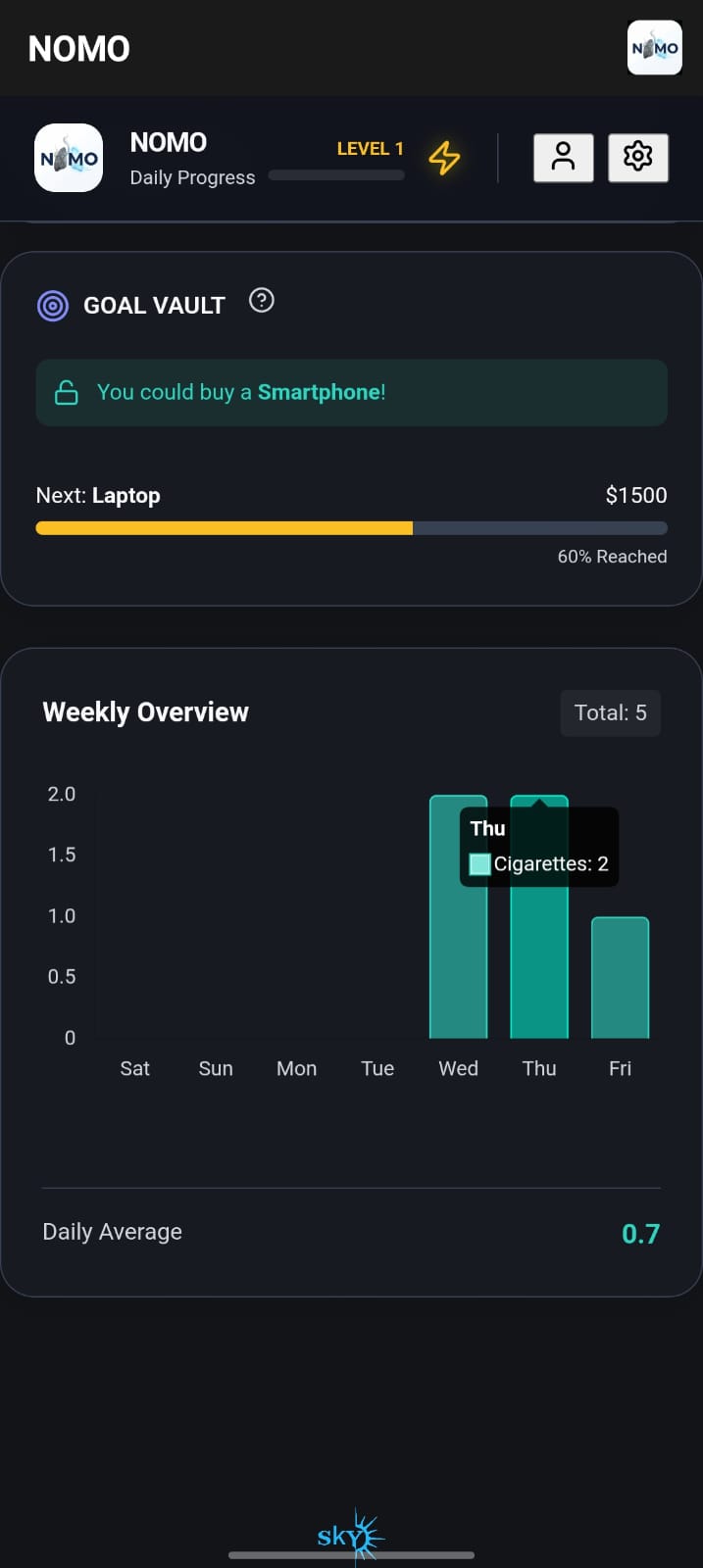
Task: Tap the LEVEL 1 label
Action: coord(370,149)
